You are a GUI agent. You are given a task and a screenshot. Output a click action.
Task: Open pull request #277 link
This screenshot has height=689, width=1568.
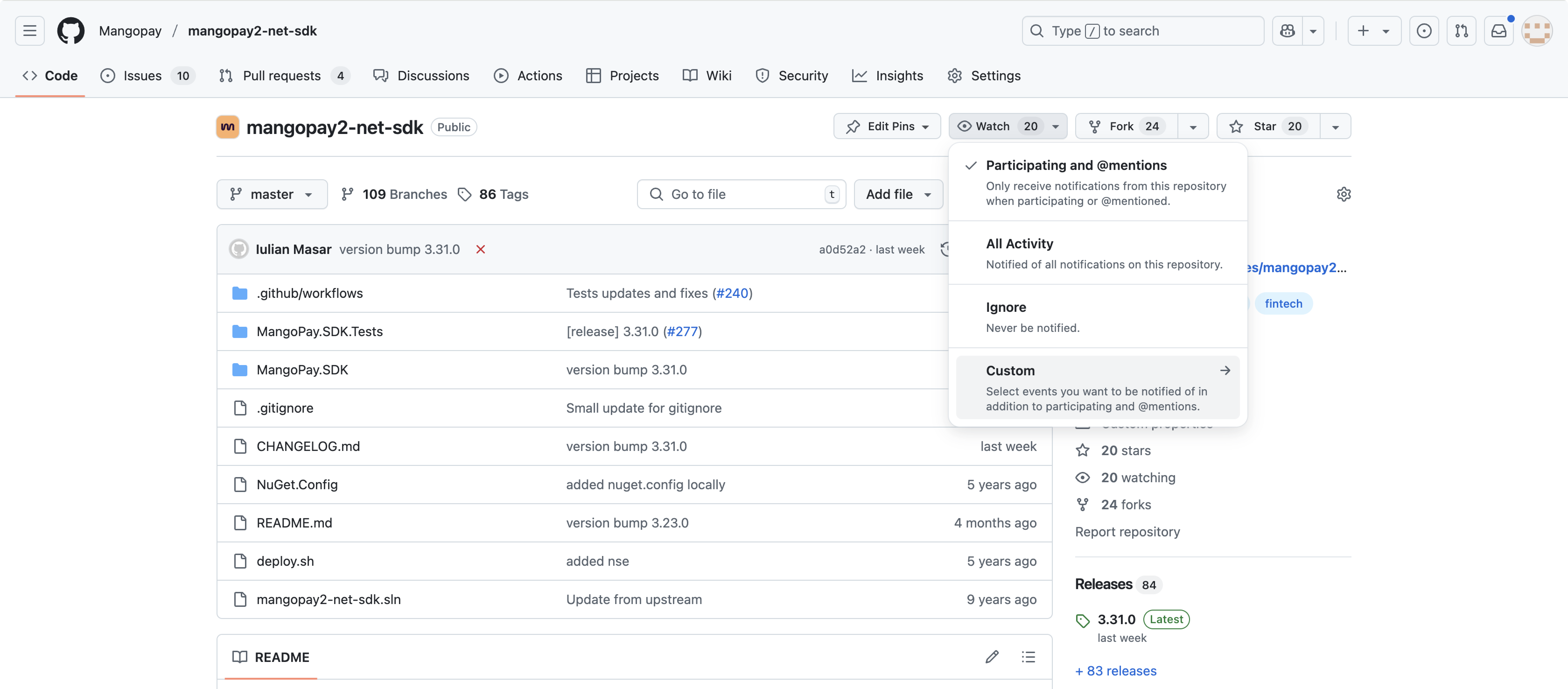[682, 331]
